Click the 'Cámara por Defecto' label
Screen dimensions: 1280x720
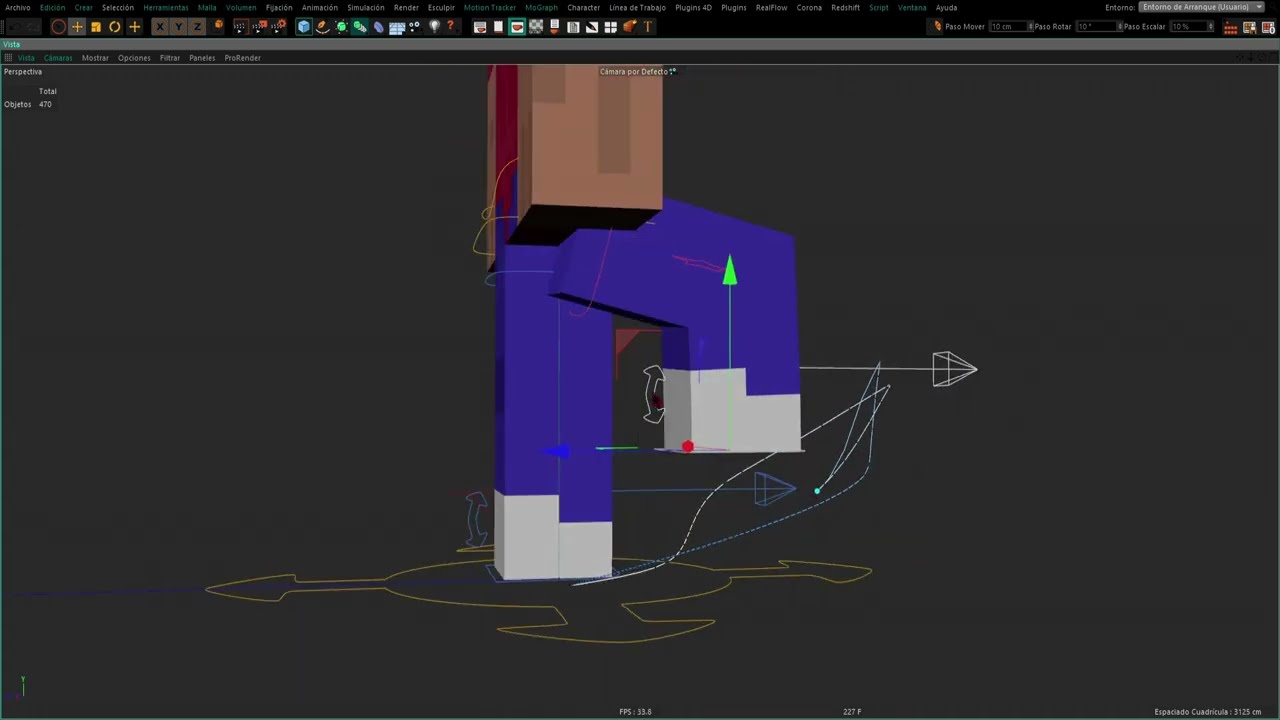click(x=637, y=72)
